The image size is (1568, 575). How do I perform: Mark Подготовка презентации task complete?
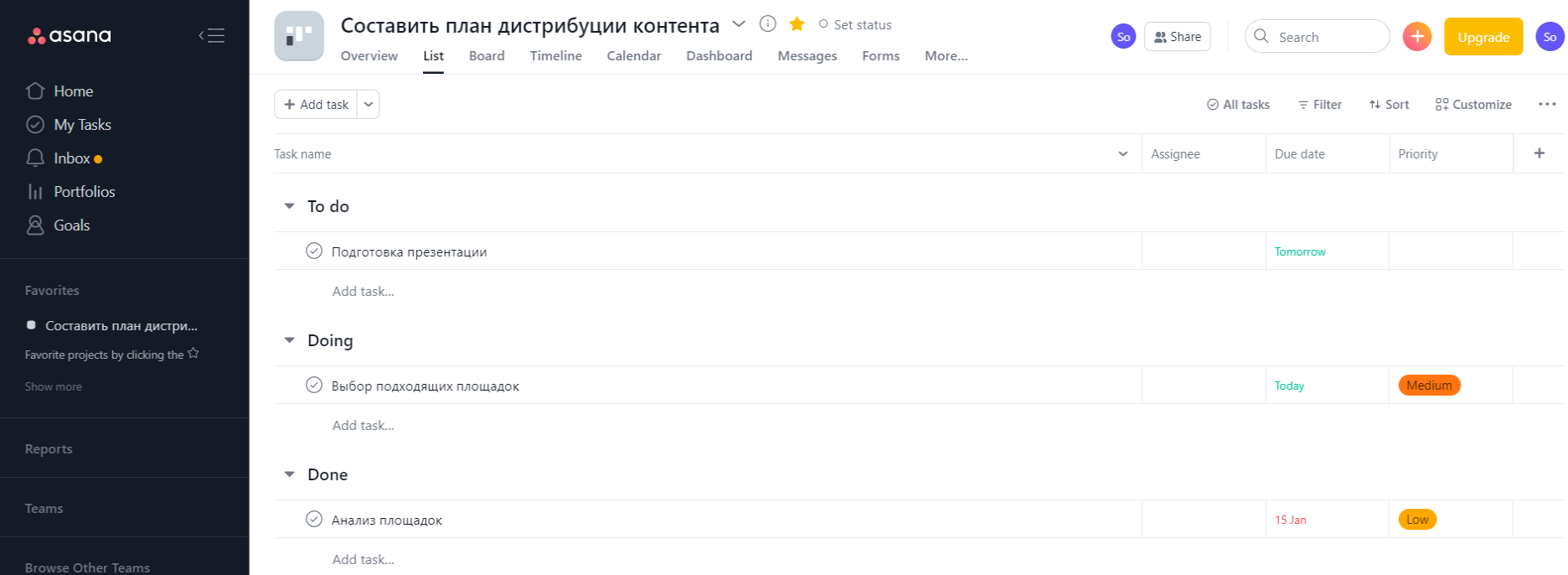coord(314,251)
